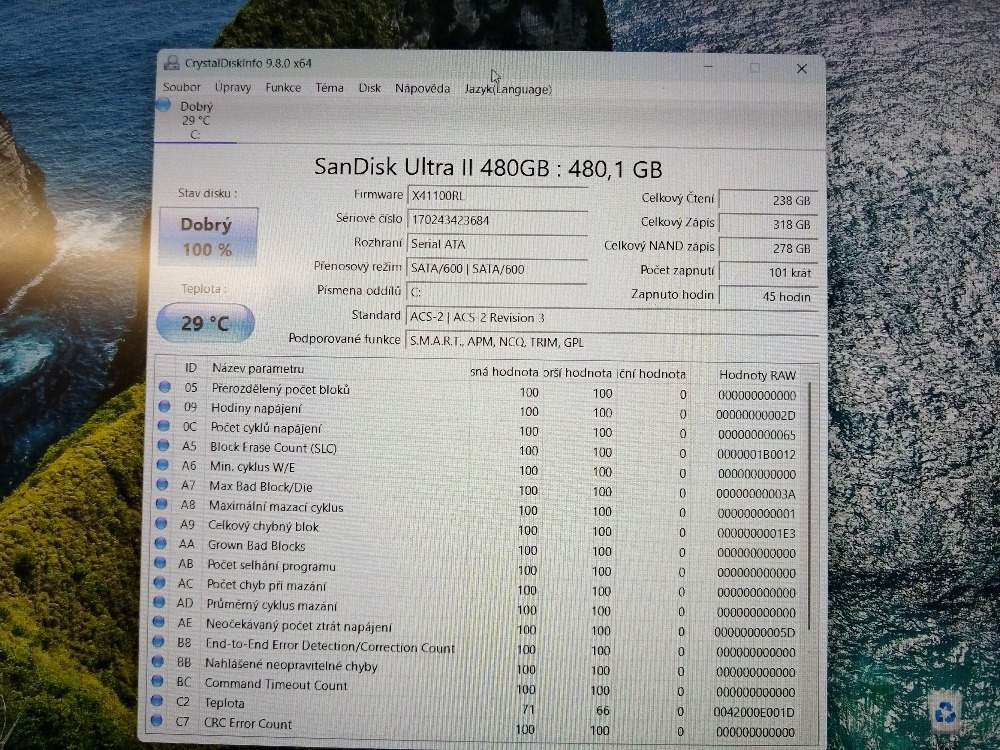Click the RAW value 0042000E001D
The height and width of the screenshot is (750, 1000).
[x=754, y=712]
